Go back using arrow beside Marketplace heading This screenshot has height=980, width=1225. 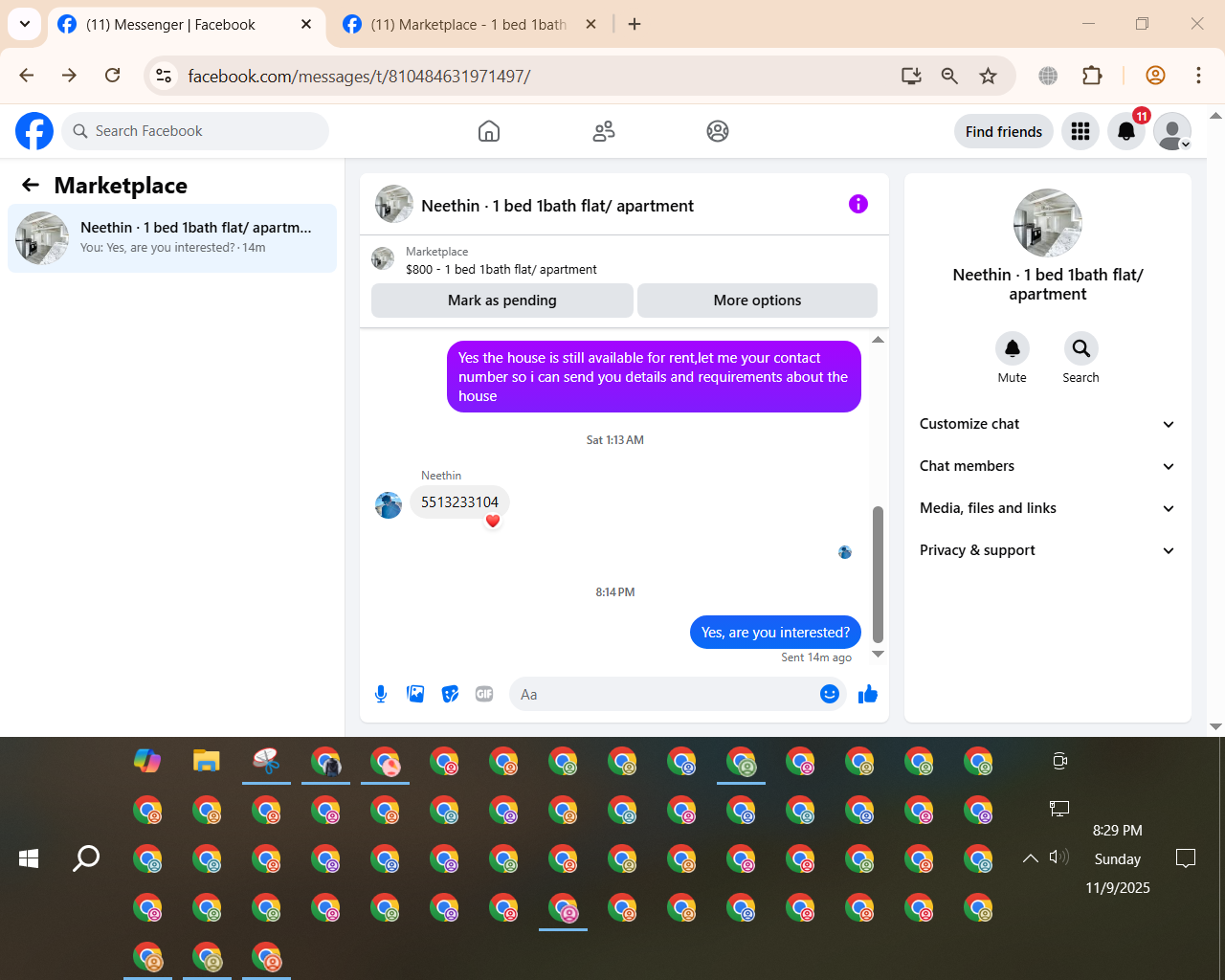click(31, 185)
